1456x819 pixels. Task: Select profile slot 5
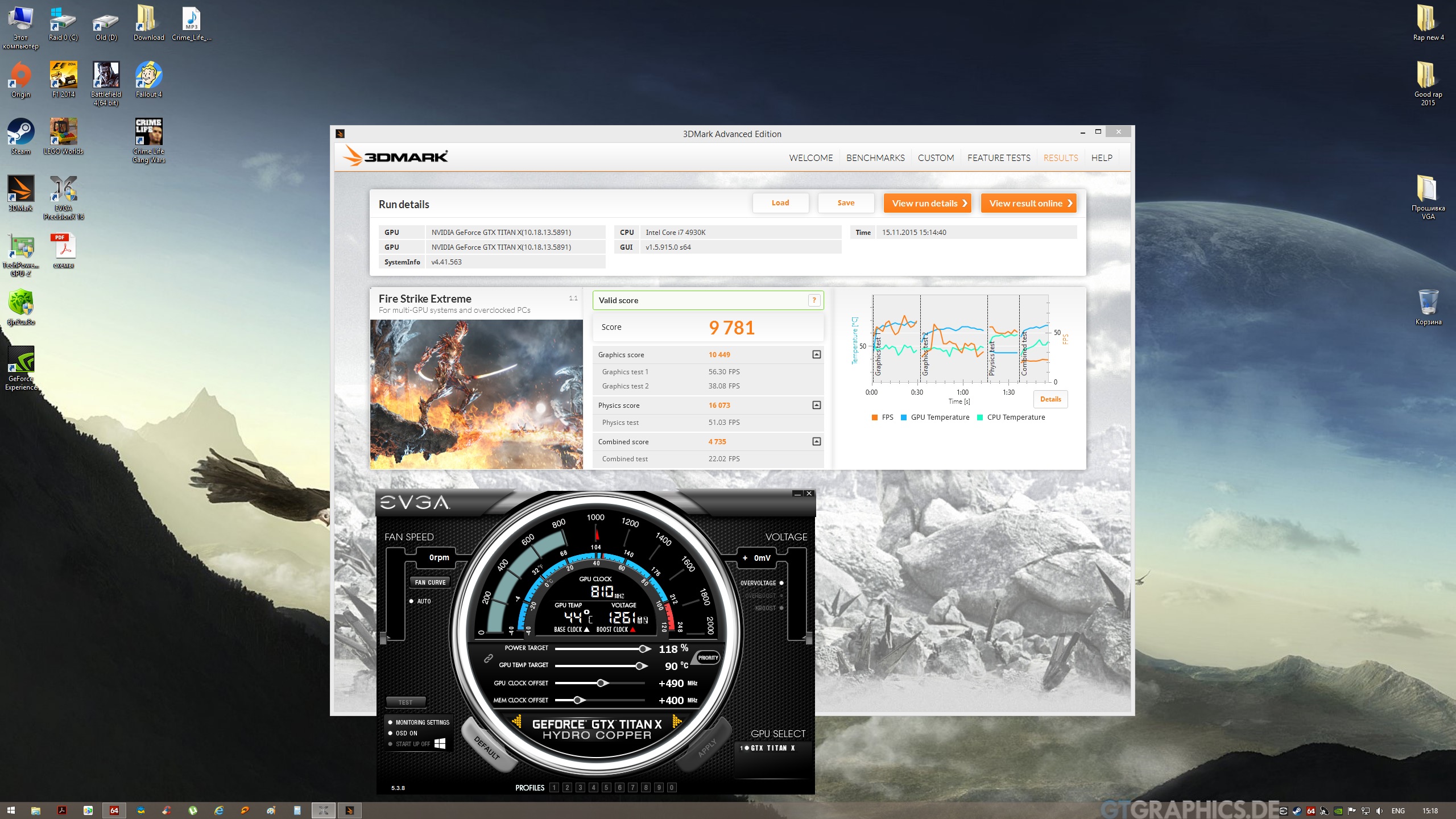coord(606,788)
